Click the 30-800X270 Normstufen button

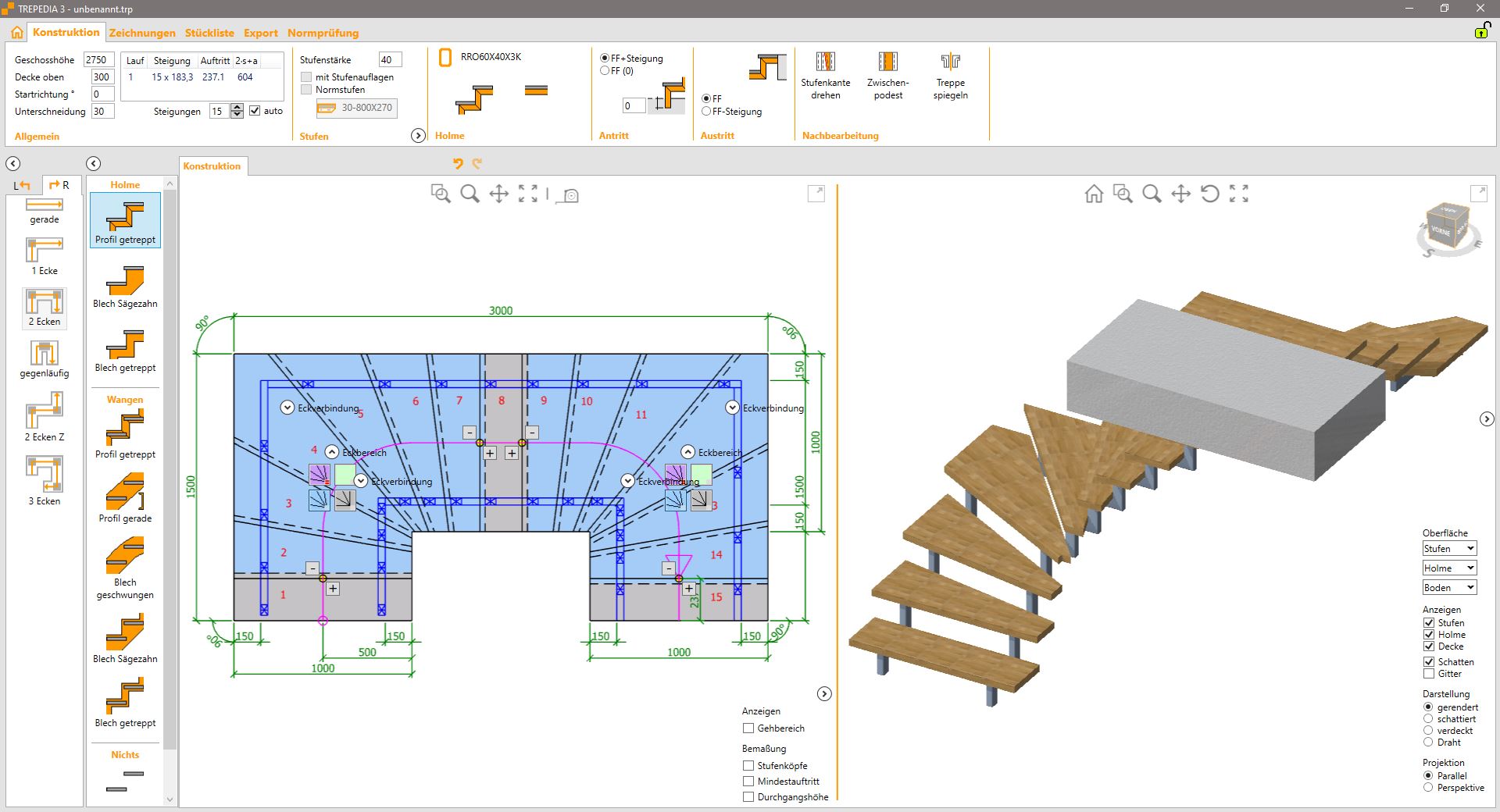tap(357, 108)
